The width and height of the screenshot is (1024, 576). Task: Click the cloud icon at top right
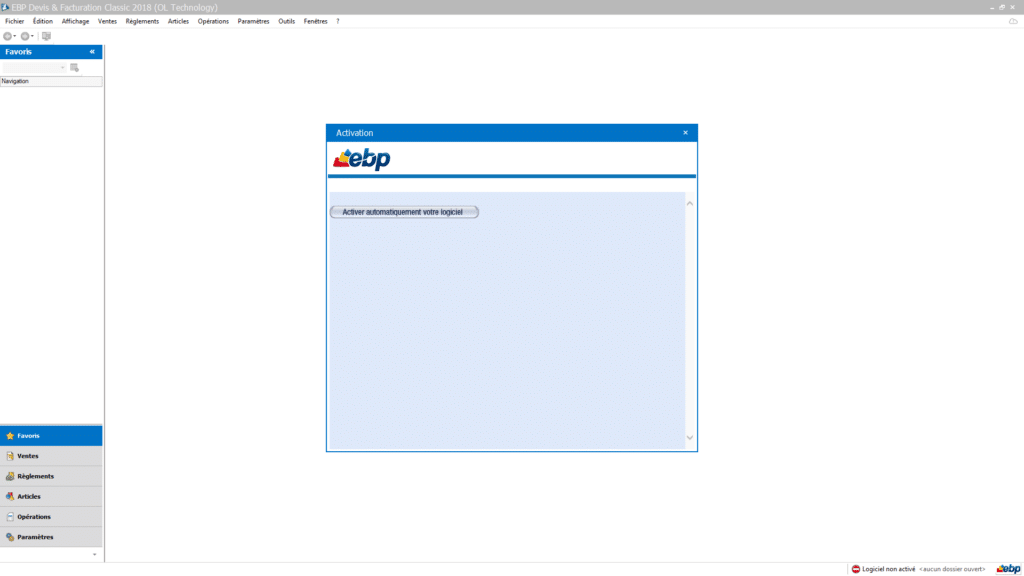pos(1013,22)
